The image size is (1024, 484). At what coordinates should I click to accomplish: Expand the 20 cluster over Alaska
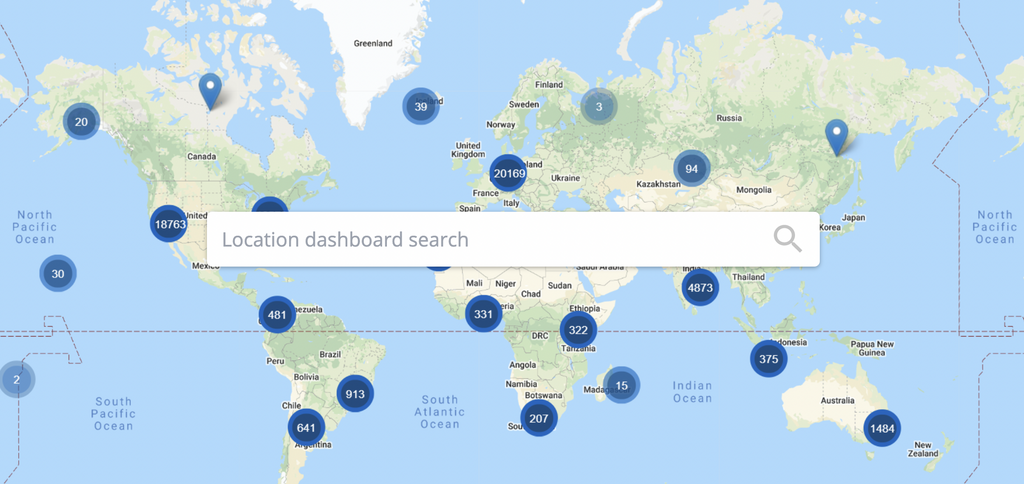click(81, 122)
